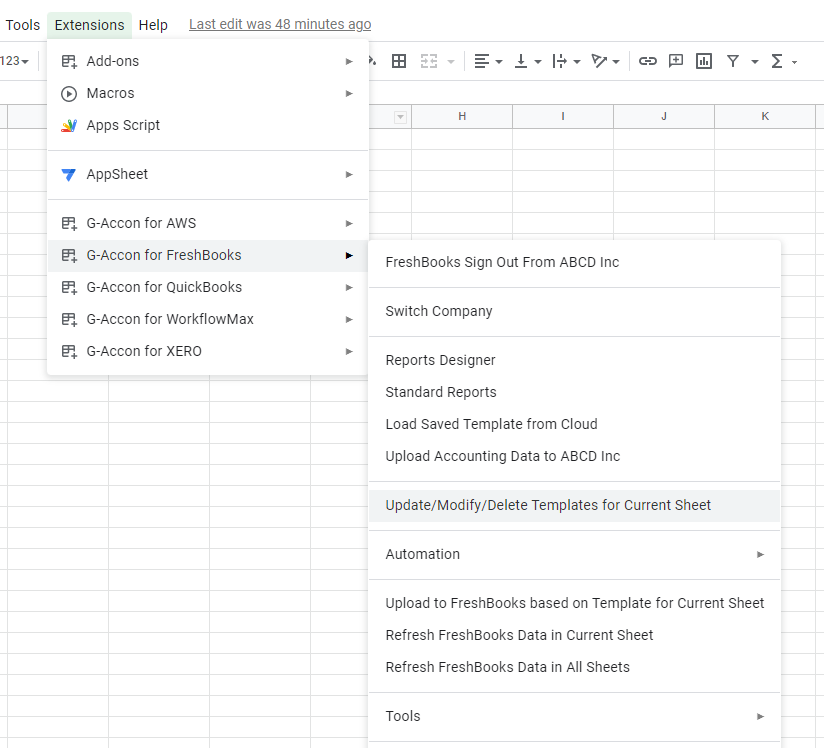Expand the Macros submenu
Image resolution: width=824 pixels, height=748 pixels.
click(208, 93)
